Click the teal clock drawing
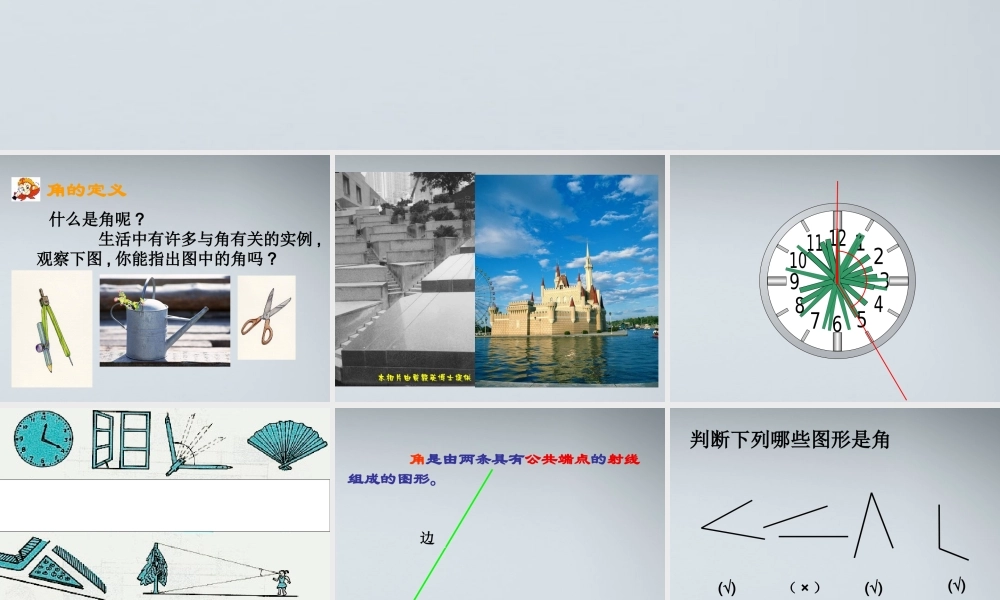 click(x=43, y=439)
